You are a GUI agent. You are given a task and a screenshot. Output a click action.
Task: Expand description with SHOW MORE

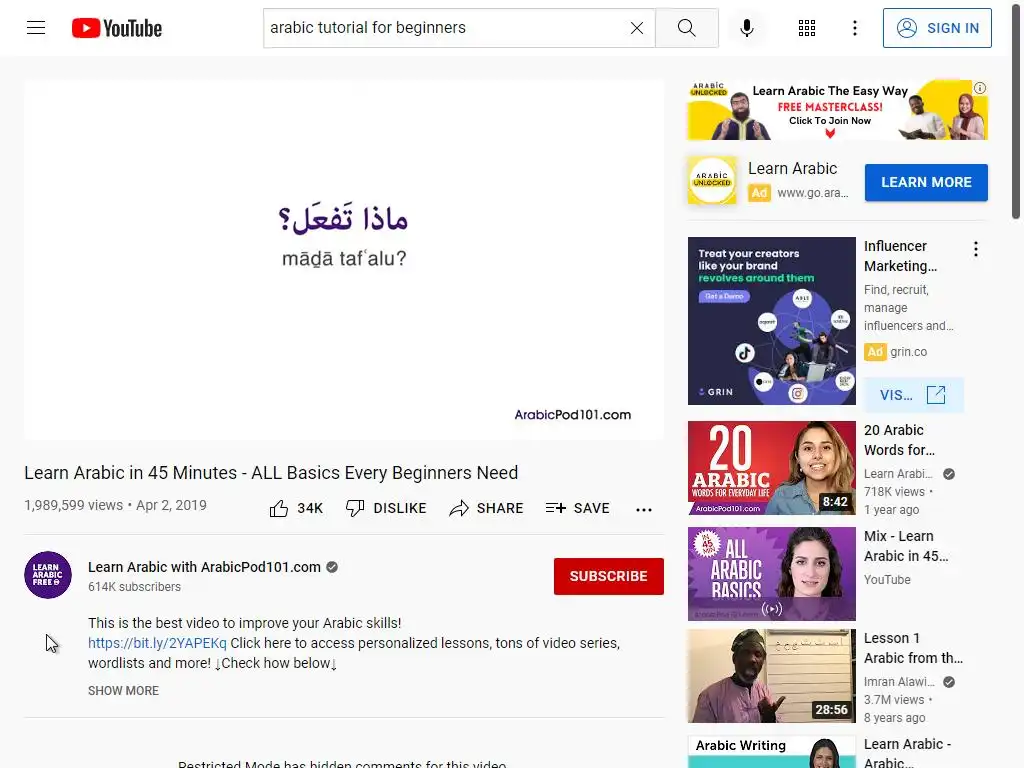(x=123, y=690)
